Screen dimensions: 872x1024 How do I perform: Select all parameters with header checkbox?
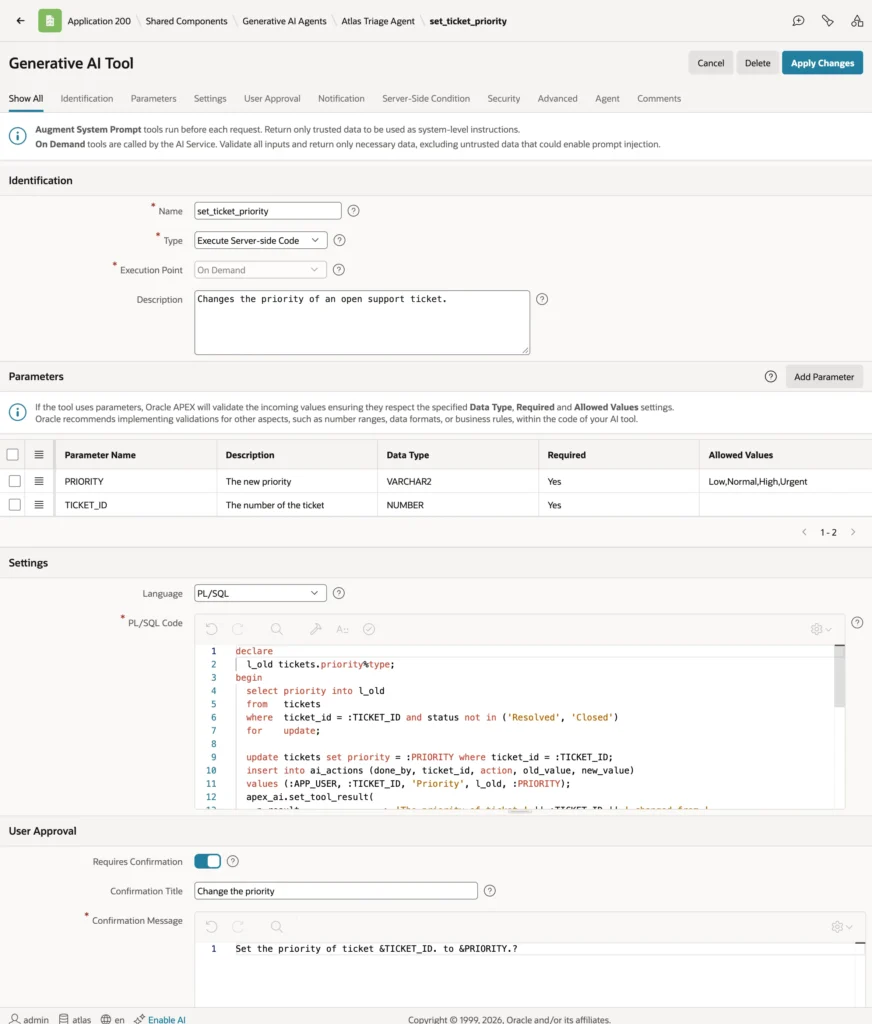click(12, 455)
